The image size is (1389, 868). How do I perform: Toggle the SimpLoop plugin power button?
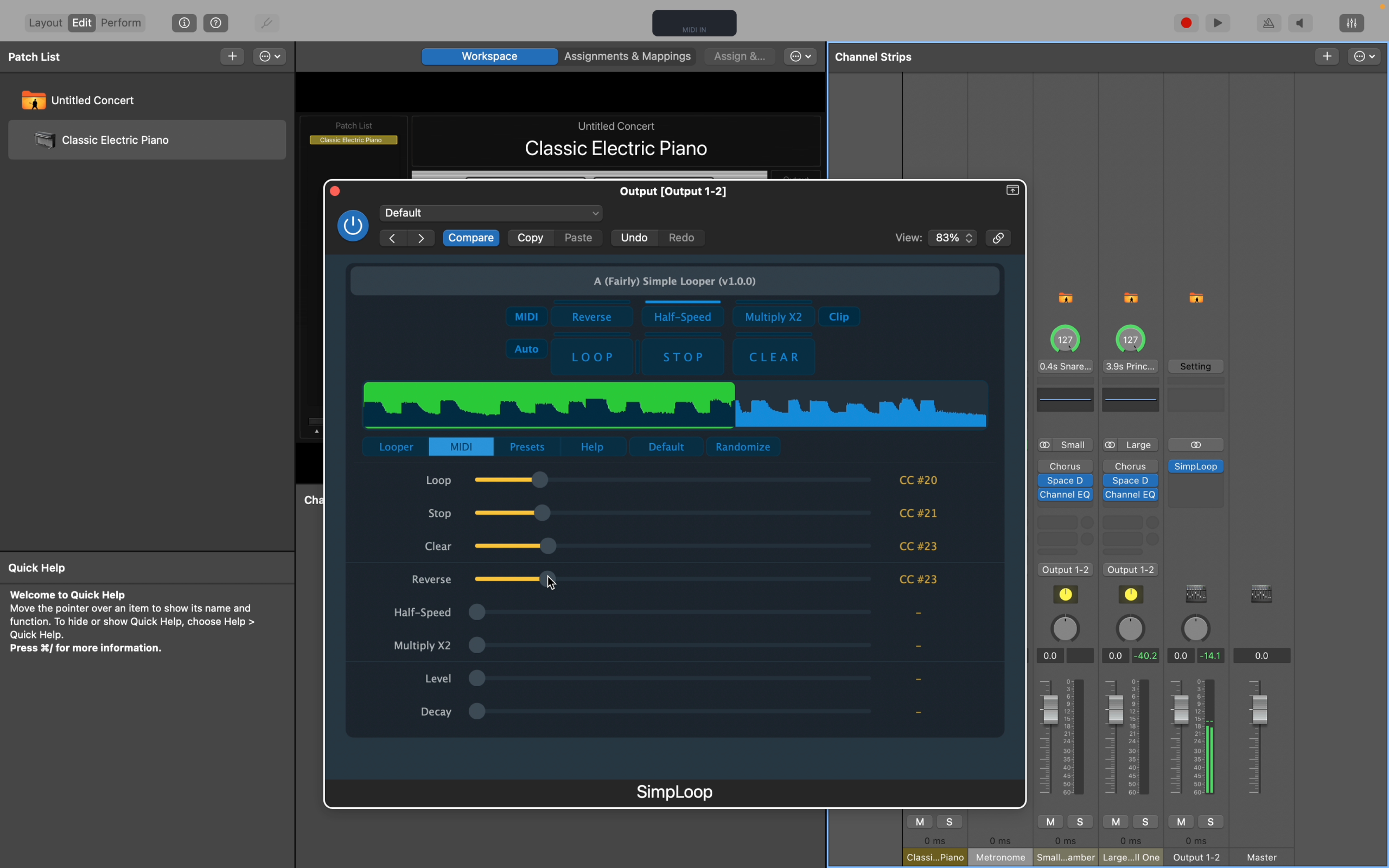pos(353,226)
